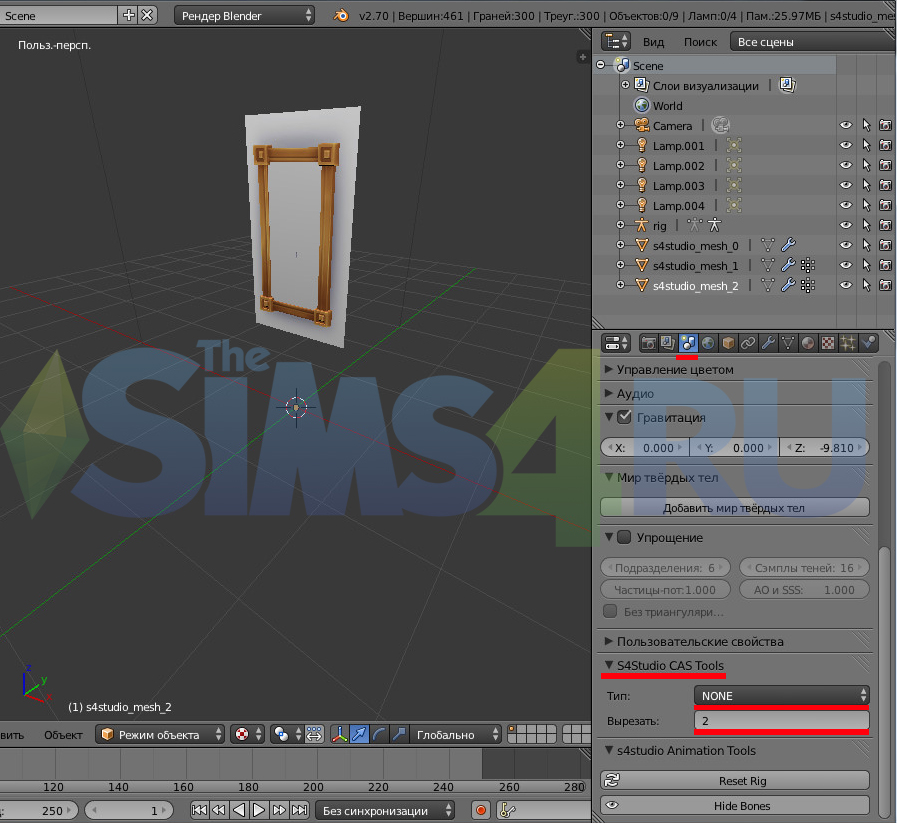This screenshot has width=897, height=823.
Task: Open the Вид menu in outliner
Action: coord(653,42)
